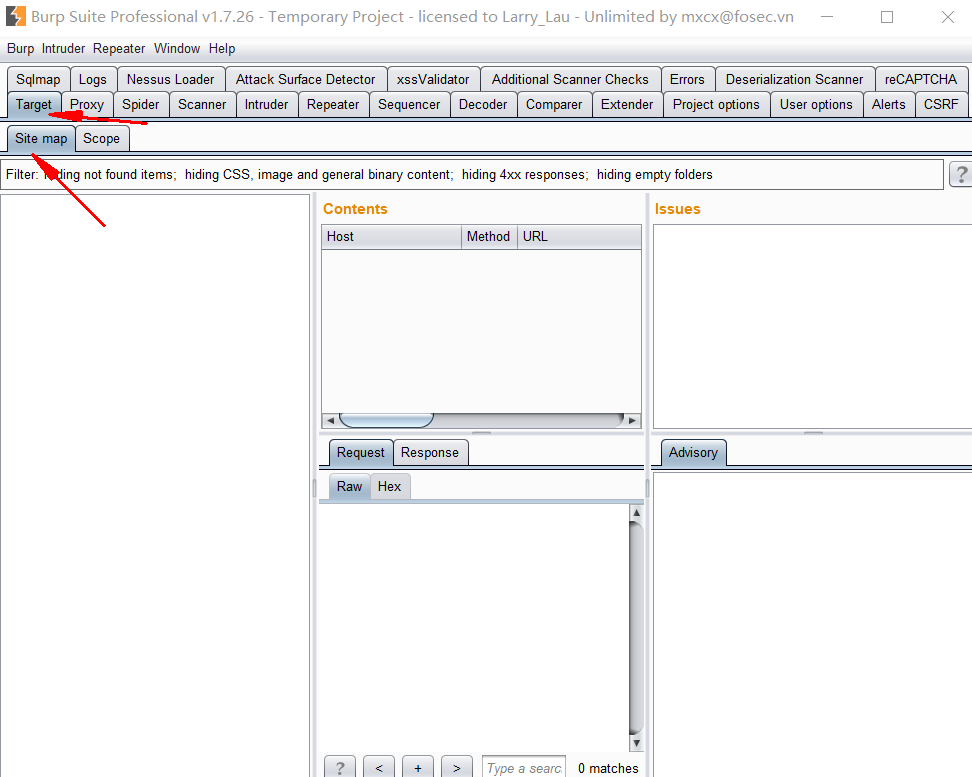The width and height of the screenshot is (972, 777).
Task: Select the reCAPTCHA tab
Action: [x=921, y=79]
